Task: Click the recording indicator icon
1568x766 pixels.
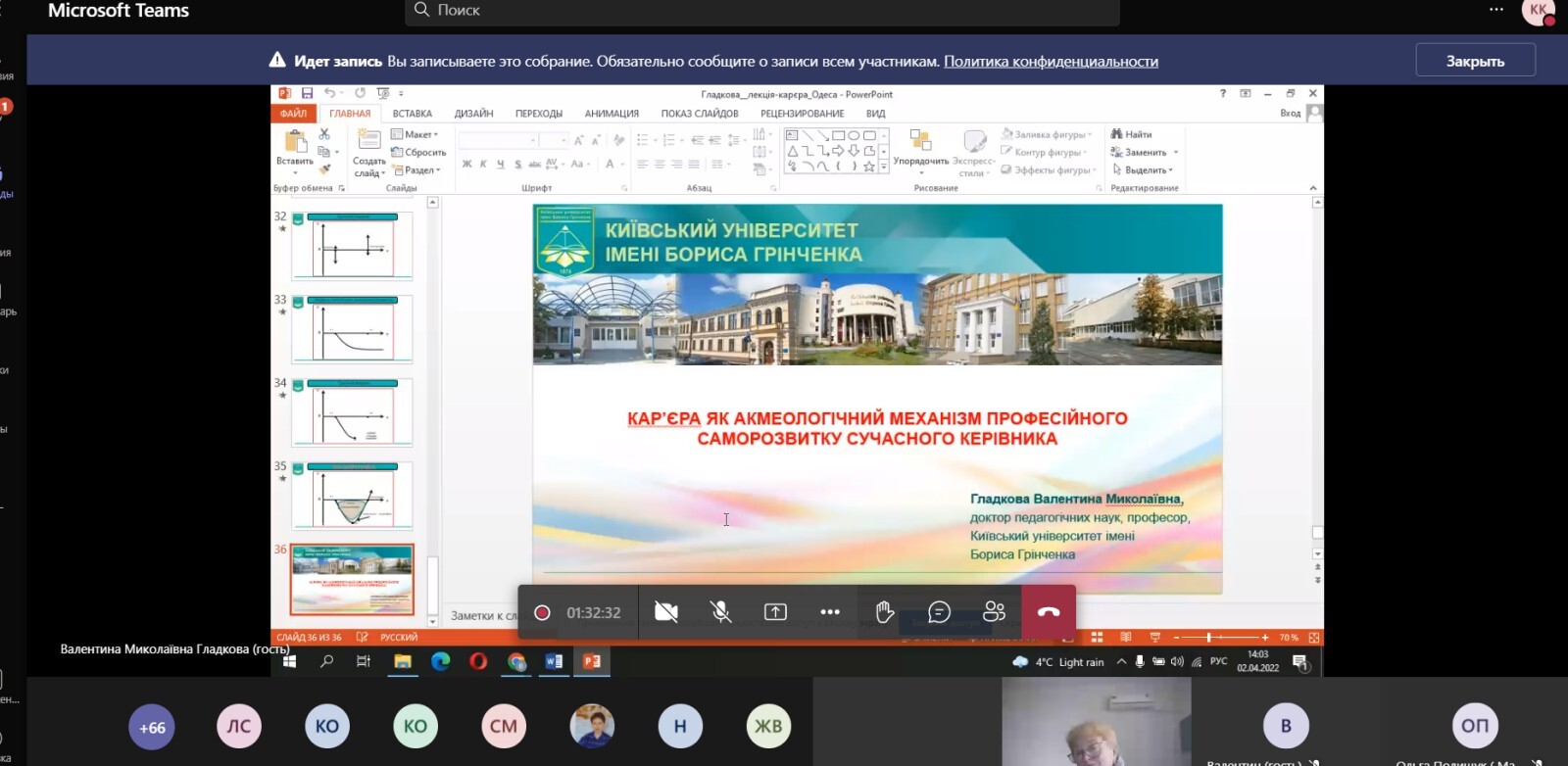Action: tap(542, 612)
